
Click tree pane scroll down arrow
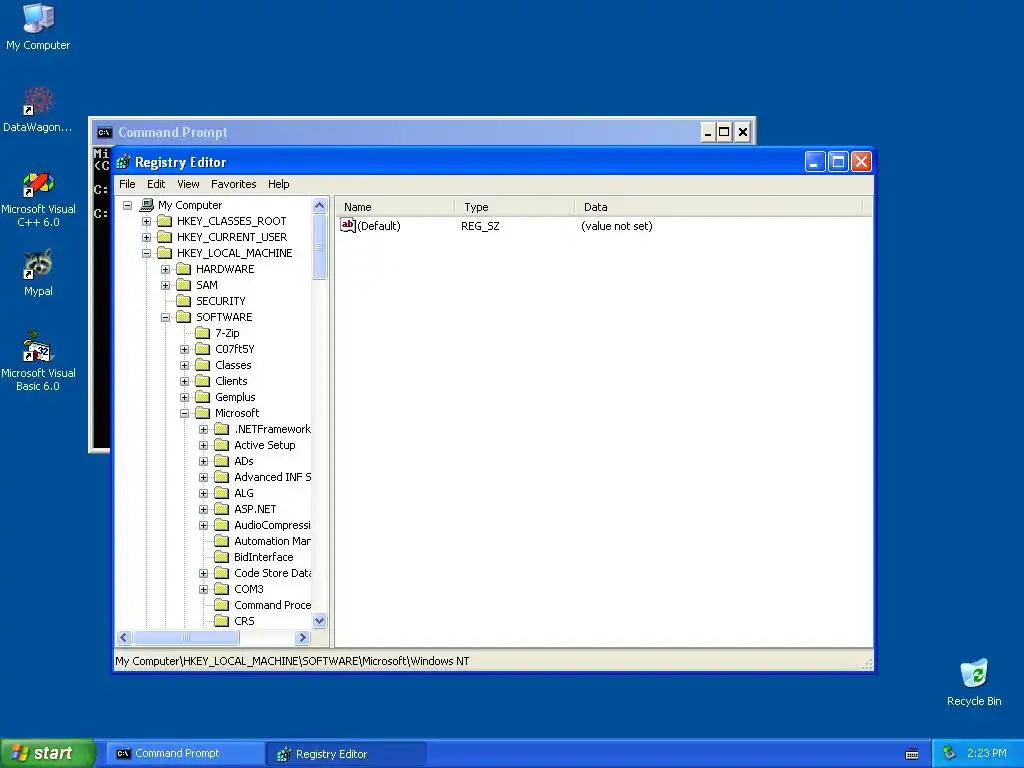319,621
